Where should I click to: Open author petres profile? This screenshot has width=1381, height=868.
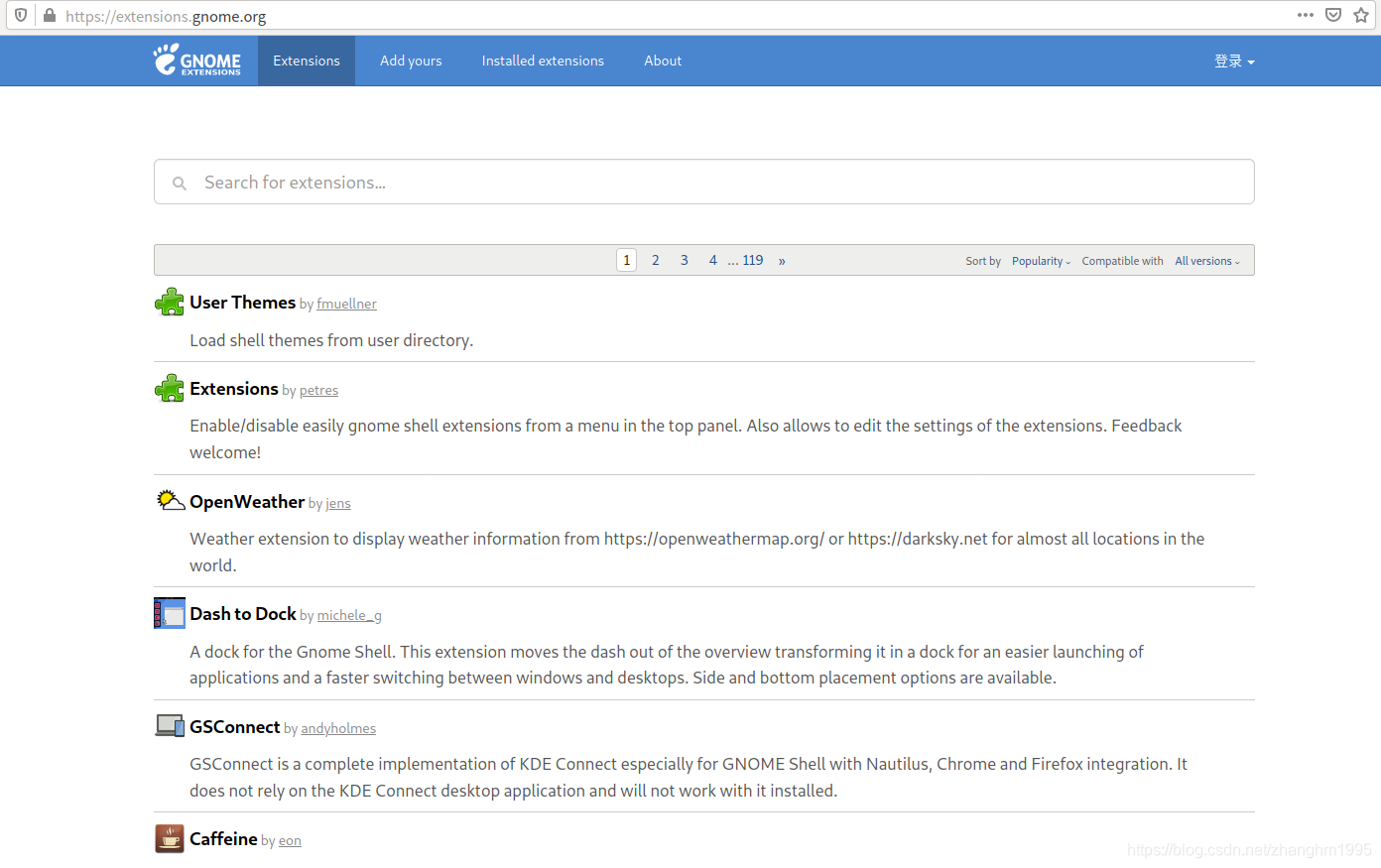pos(318,391)
